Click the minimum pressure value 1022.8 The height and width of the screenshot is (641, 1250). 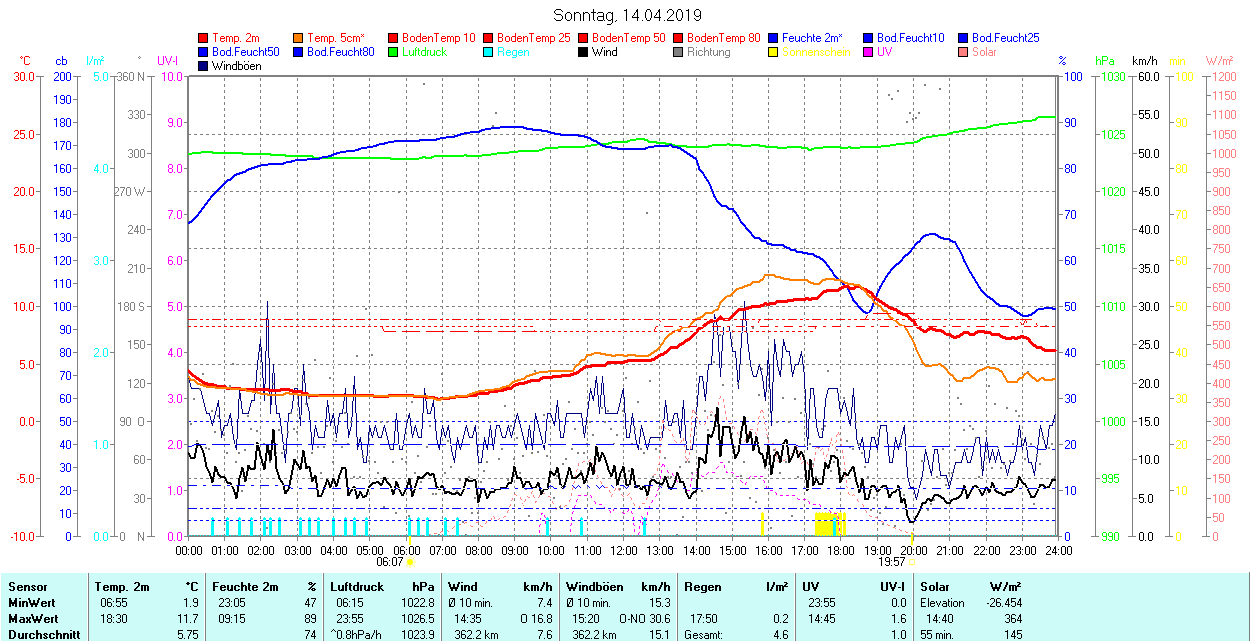click(x=418, y=603)
